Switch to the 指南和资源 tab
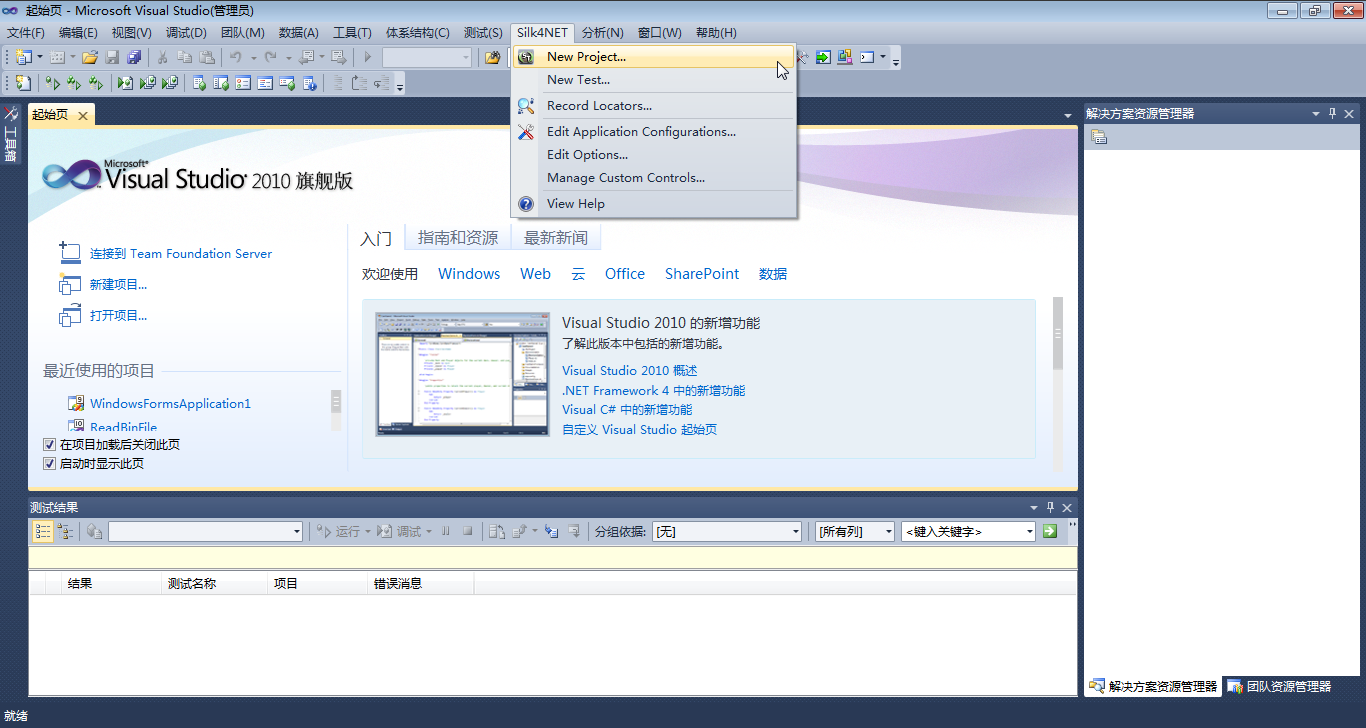Screen dimensions: 1366x728 click(457, 238)
